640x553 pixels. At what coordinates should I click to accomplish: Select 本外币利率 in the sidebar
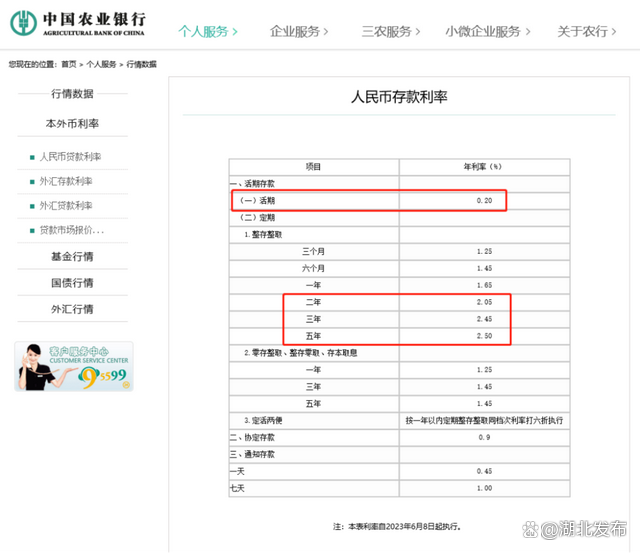tap(72, 123)
